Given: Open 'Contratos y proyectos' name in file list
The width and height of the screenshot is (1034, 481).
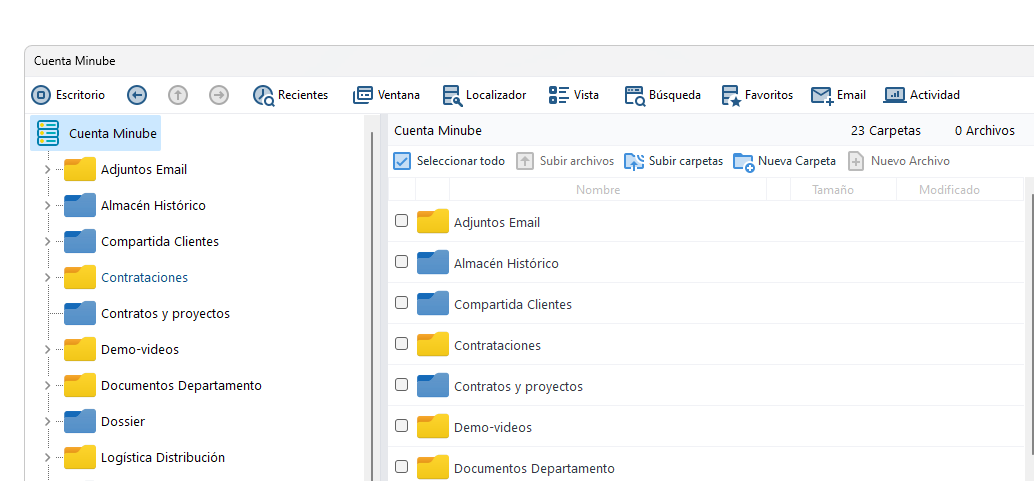Looking at the screenshot, I should click(x=518, y=387).
